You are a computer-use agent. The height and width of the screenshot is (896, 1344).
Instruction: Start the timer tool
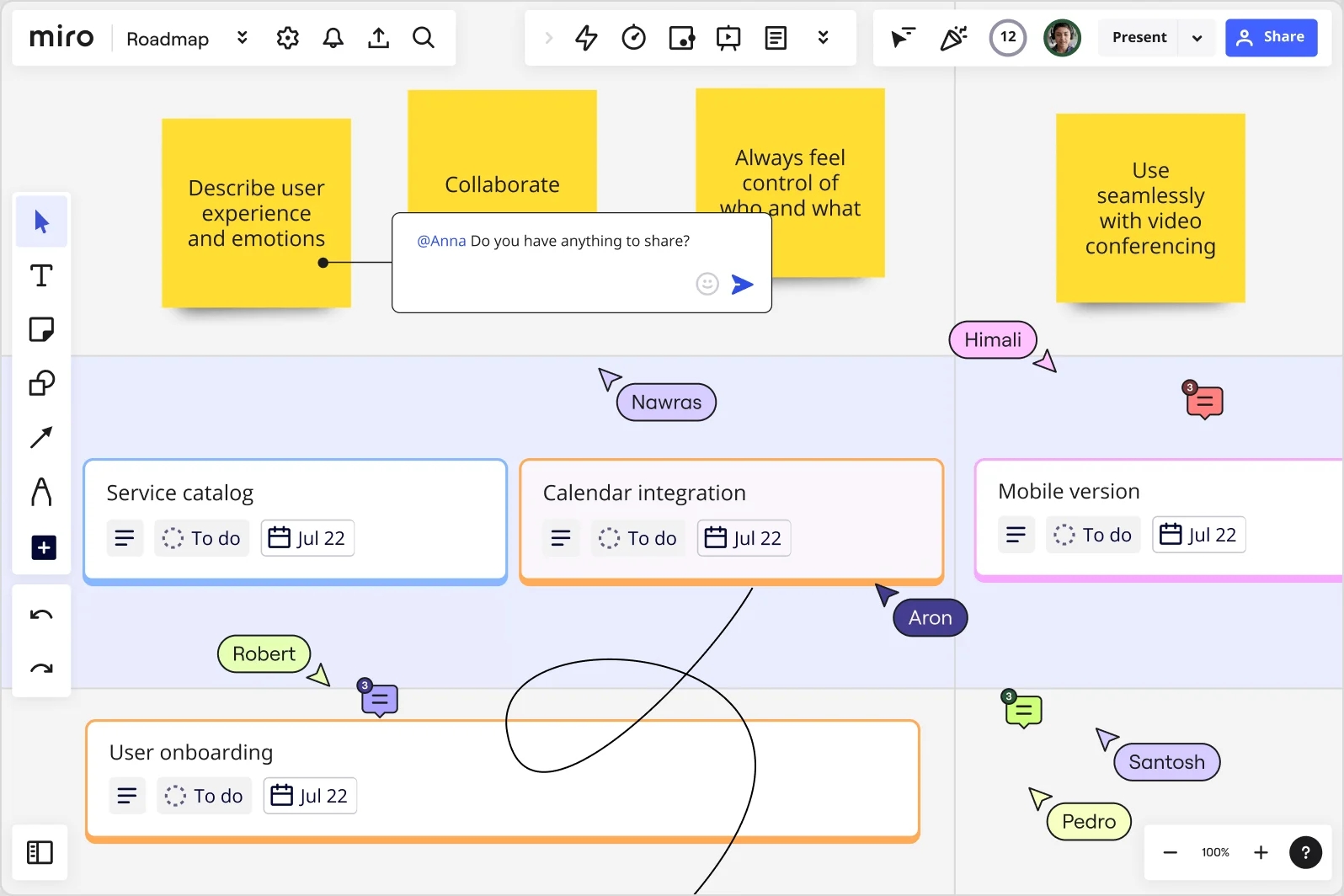633,38
